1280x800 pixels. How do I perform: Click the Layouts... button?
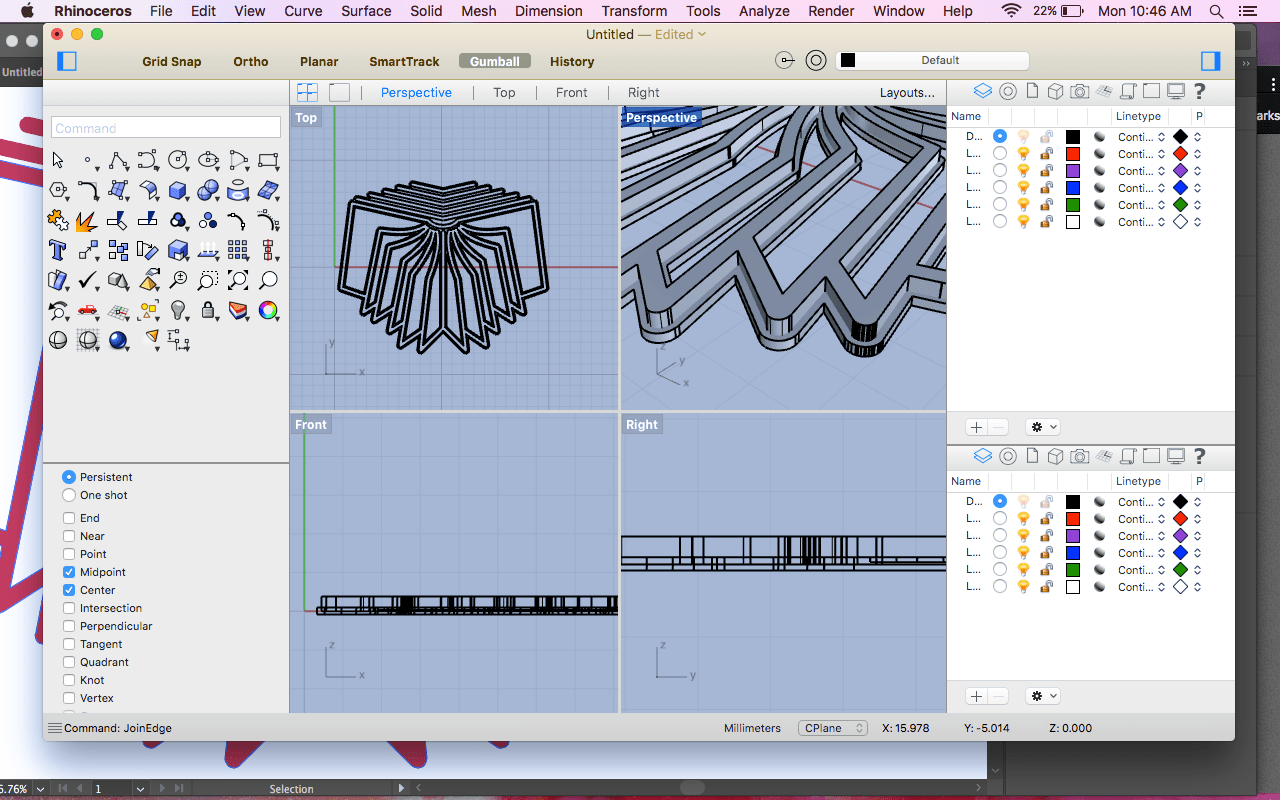[906, 92]
